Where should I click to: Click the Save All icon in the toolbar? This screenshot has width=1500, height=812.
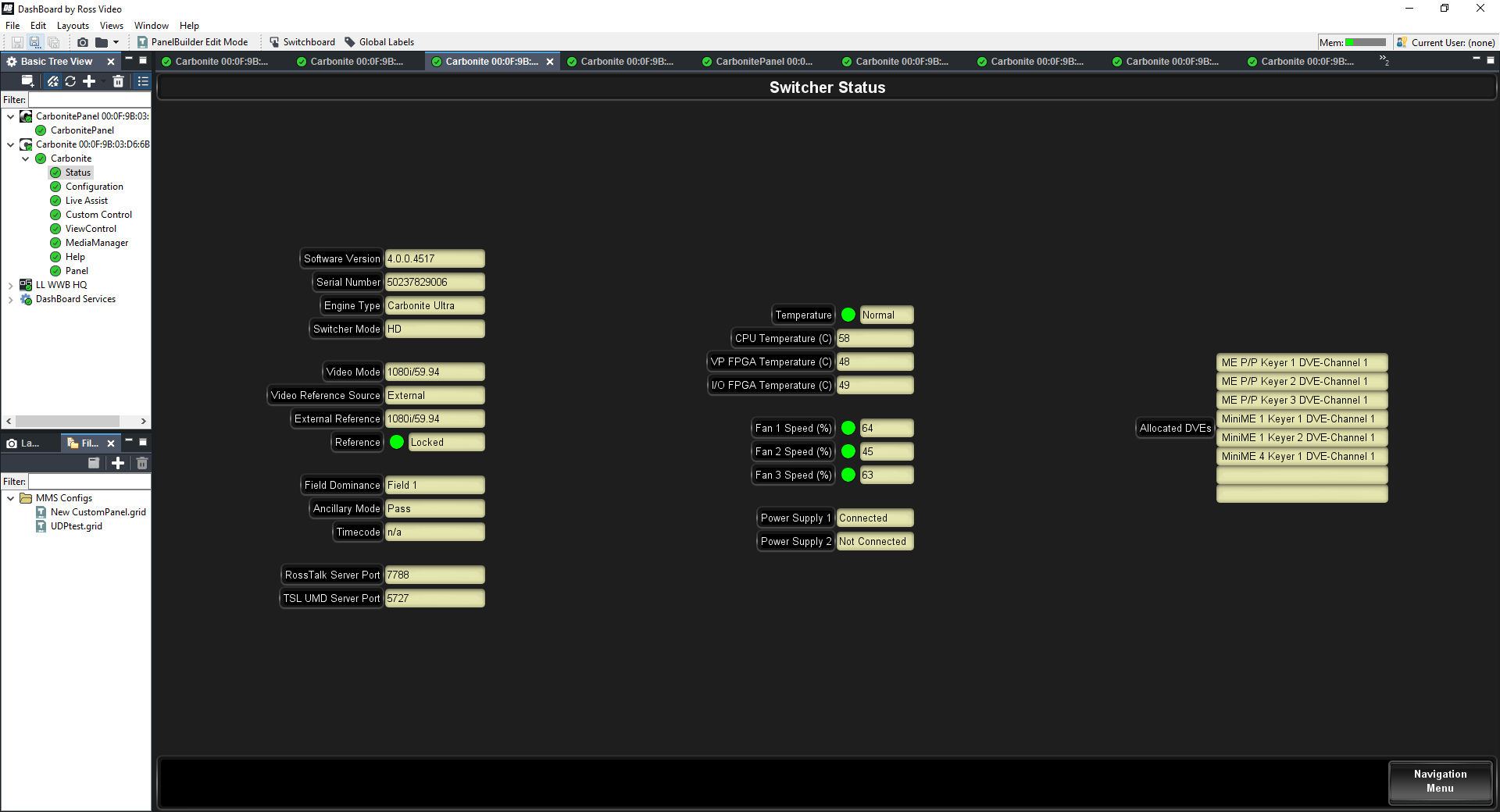click(53, 42)
